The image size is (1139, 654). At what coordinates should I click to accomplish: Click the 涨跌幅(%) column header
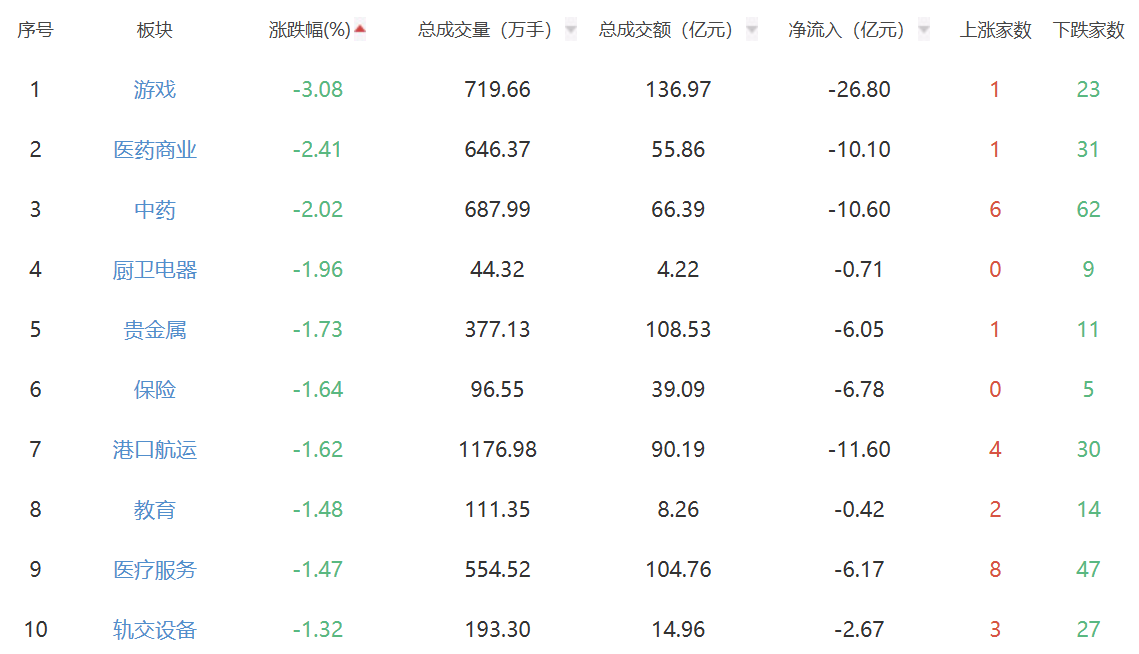310,30
